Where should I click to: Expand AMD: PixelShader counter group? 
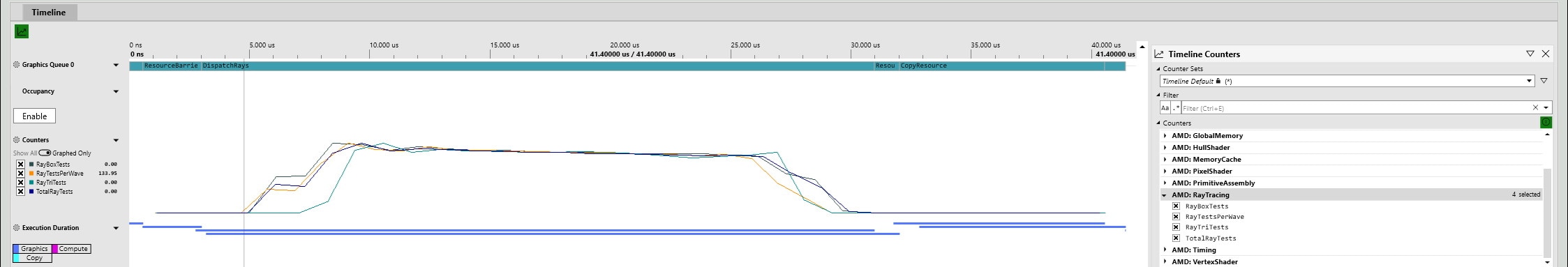click(1165, 171)
